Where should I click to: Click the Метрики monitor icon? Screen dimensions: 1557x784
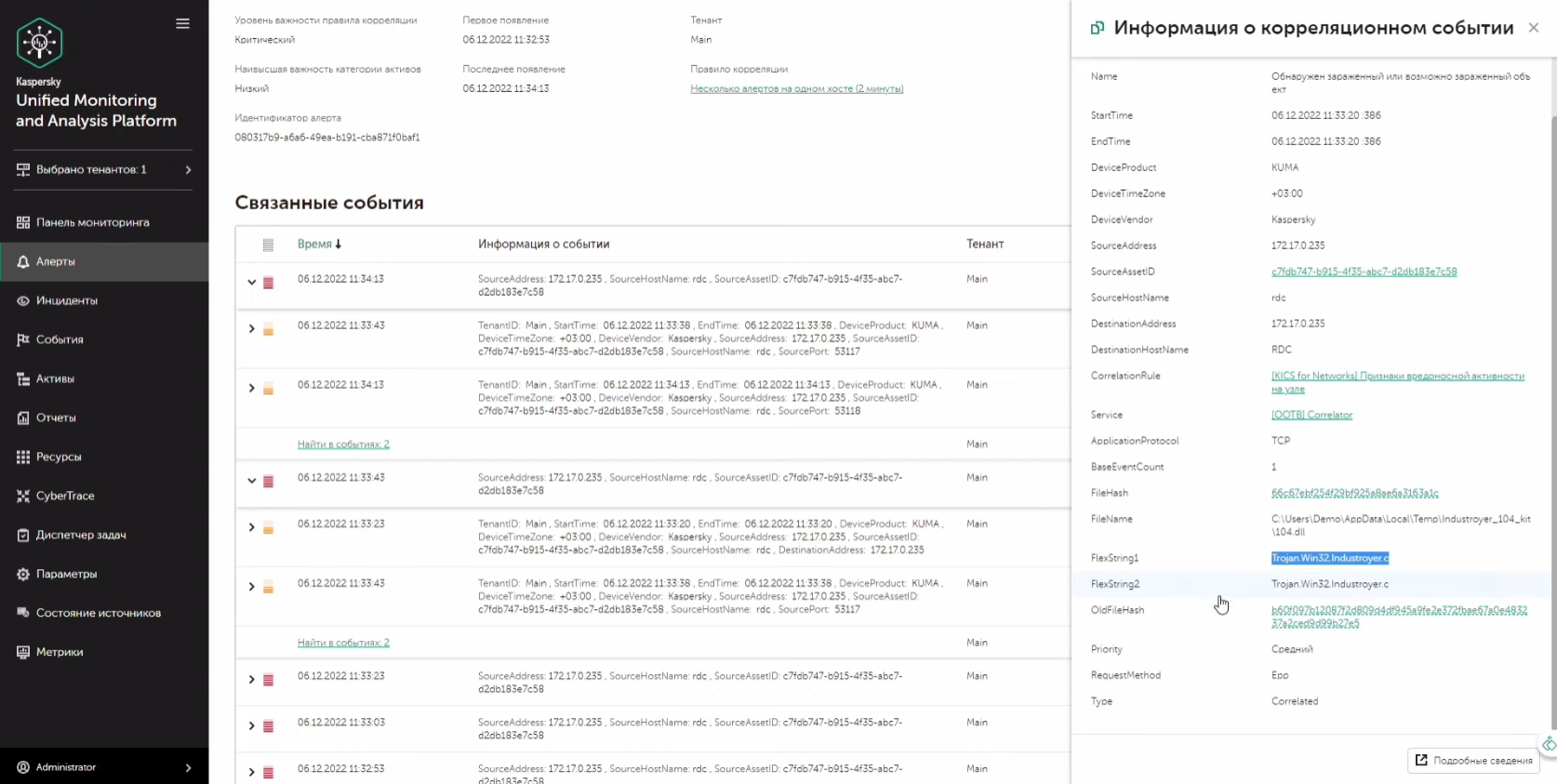[x=23, y=653]
